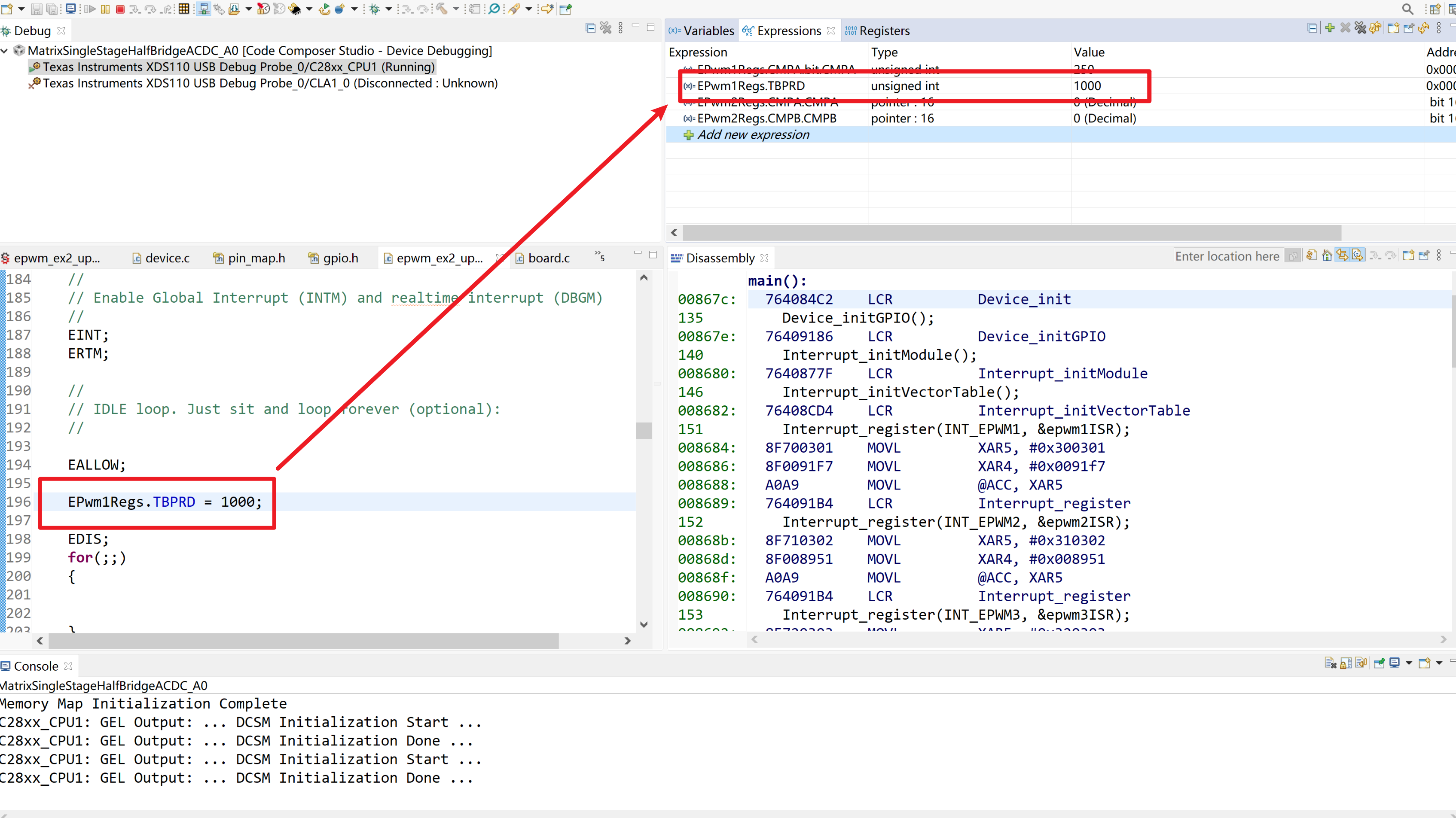
Task: Click the green Add new expression plus icon
Action: tap(1329, 28)
